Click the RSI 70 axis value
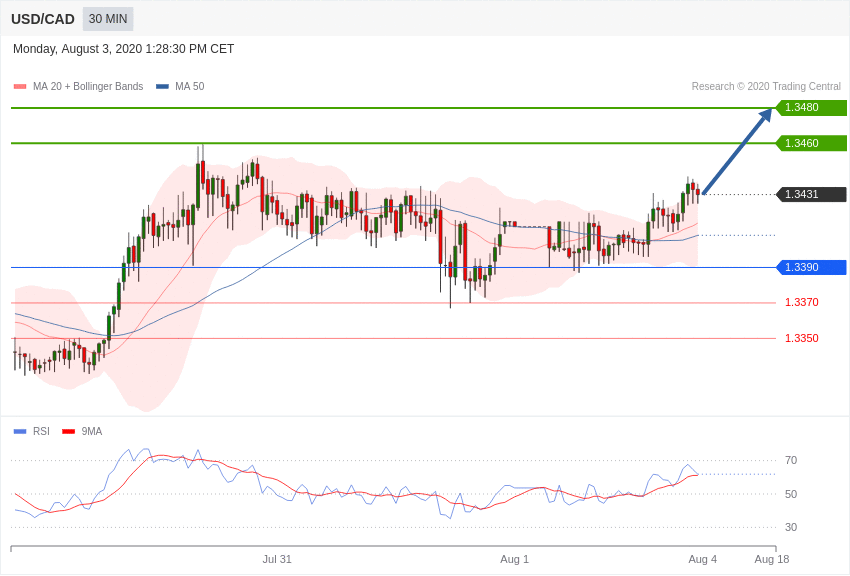Image resolution: width=850 pixels, height=576 pixels. pyautogui.click(x=791, y=461)
